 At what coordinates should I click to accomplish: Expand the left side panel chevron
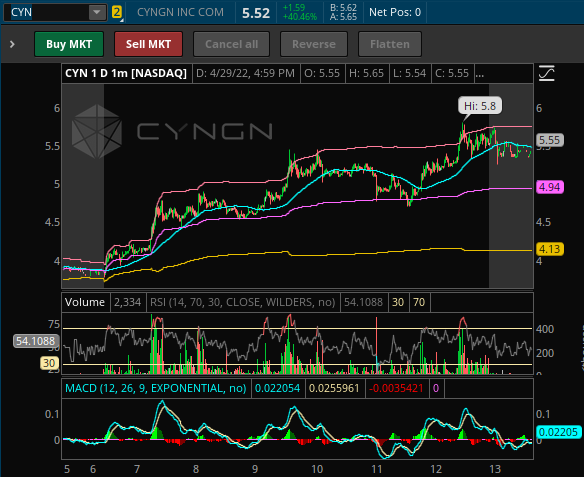[x=12, y=44]
